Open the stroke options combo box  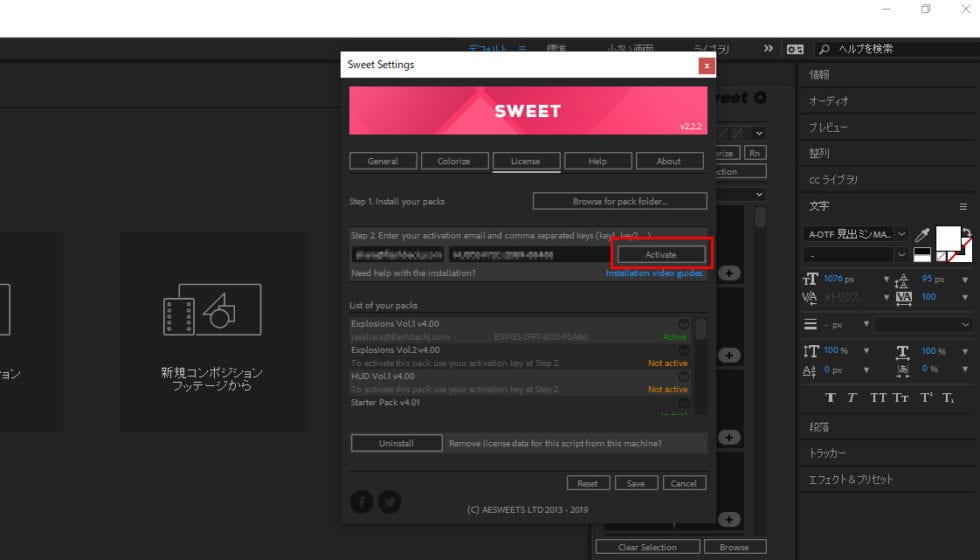point(922,324)
